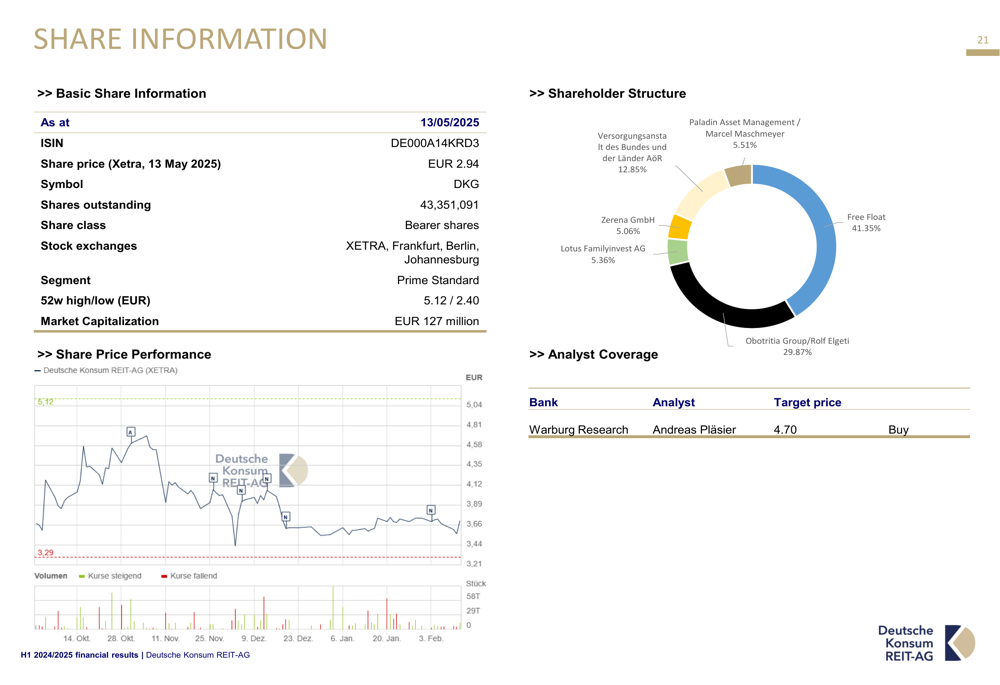Click the target price '4.70'

click(785, 430)
